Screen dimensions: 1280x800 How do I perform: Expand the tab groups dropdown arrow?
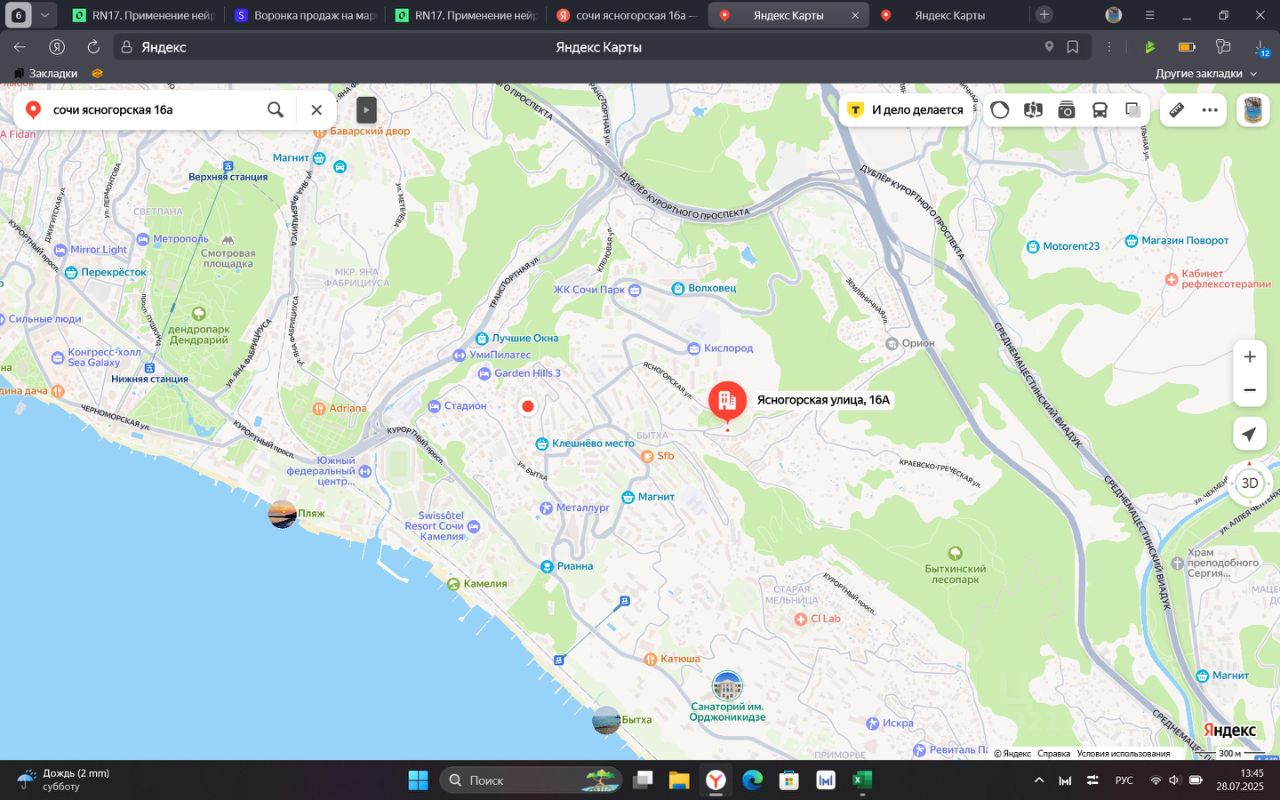pyautogui.click(x=45, y=15)
